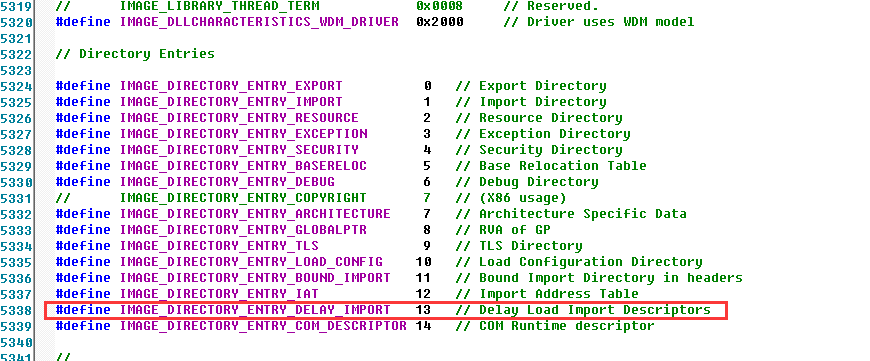Click the IMAGE_DIRECTORY_ENTRY_GLOBALPTR identifier
Screen dimensions: 870x361
(243, 230)
